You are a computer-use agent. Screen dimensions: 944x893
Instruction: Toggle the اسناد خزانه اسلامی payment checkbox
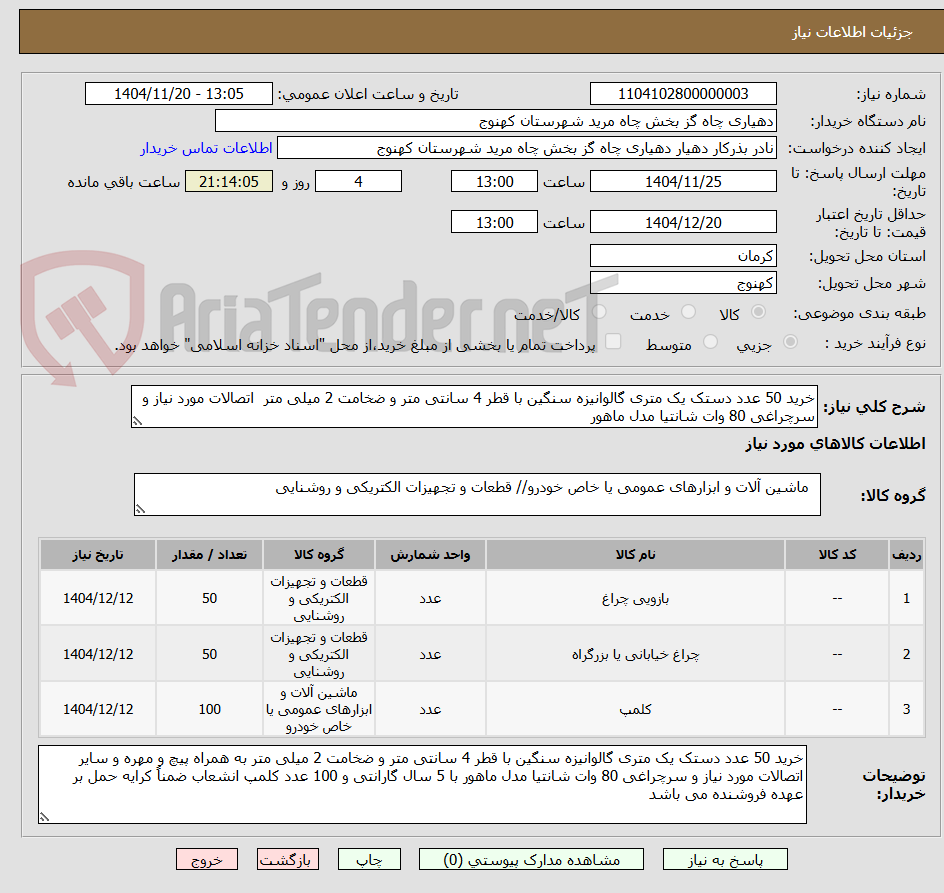point(613,341)
